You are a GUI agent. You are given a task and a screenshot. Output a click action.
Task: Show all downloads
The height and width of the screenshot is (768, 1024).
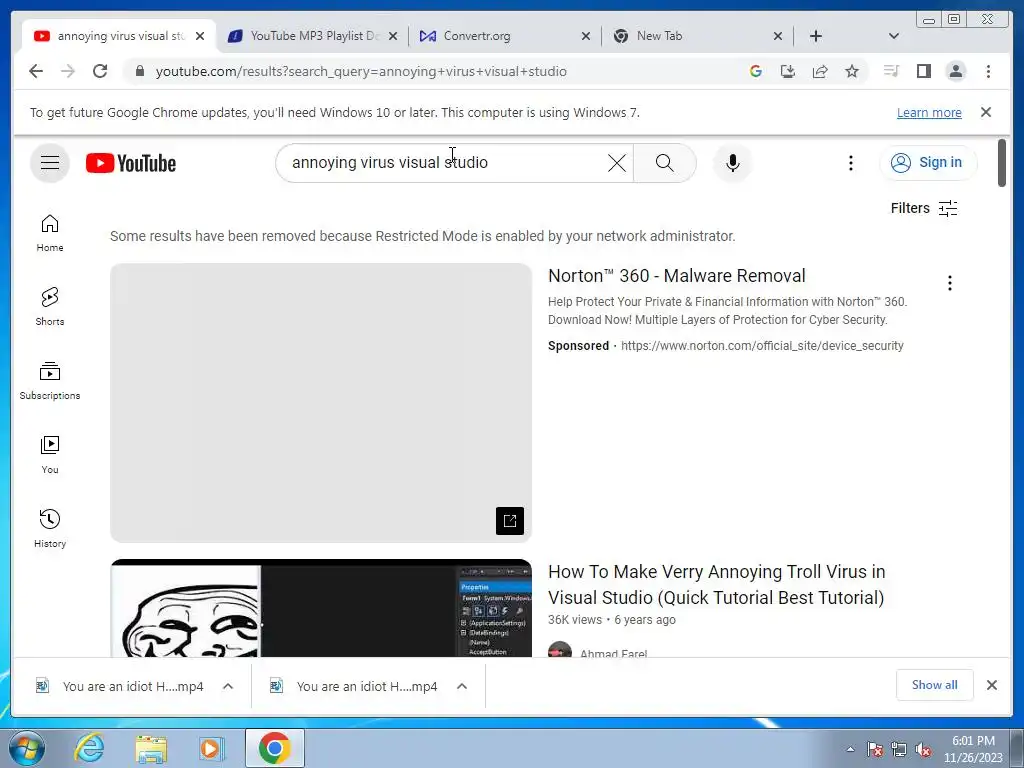tap(935, 684)
